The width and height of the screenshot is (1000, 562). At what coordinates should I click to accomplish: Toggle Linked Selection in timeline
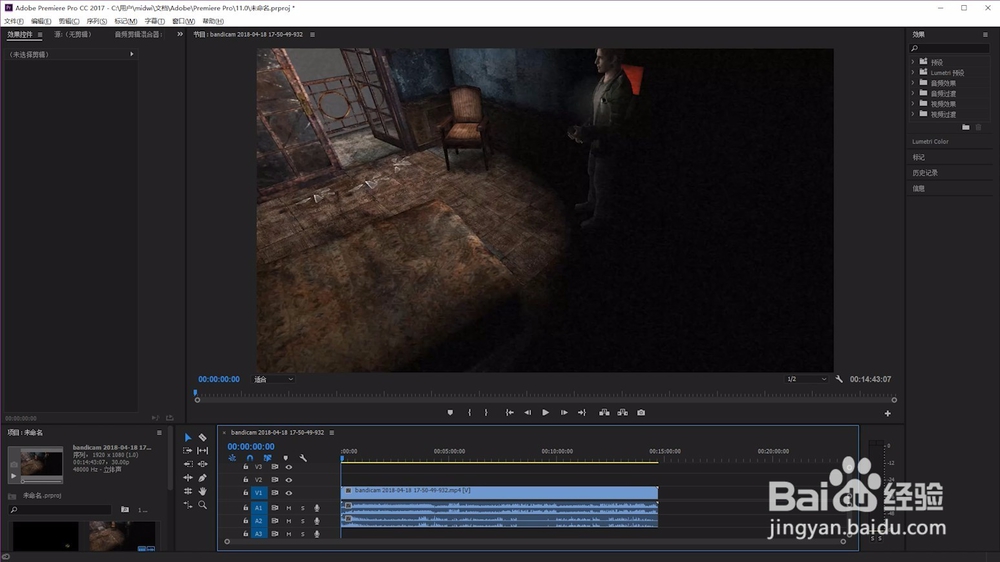[x=267, y=458]
